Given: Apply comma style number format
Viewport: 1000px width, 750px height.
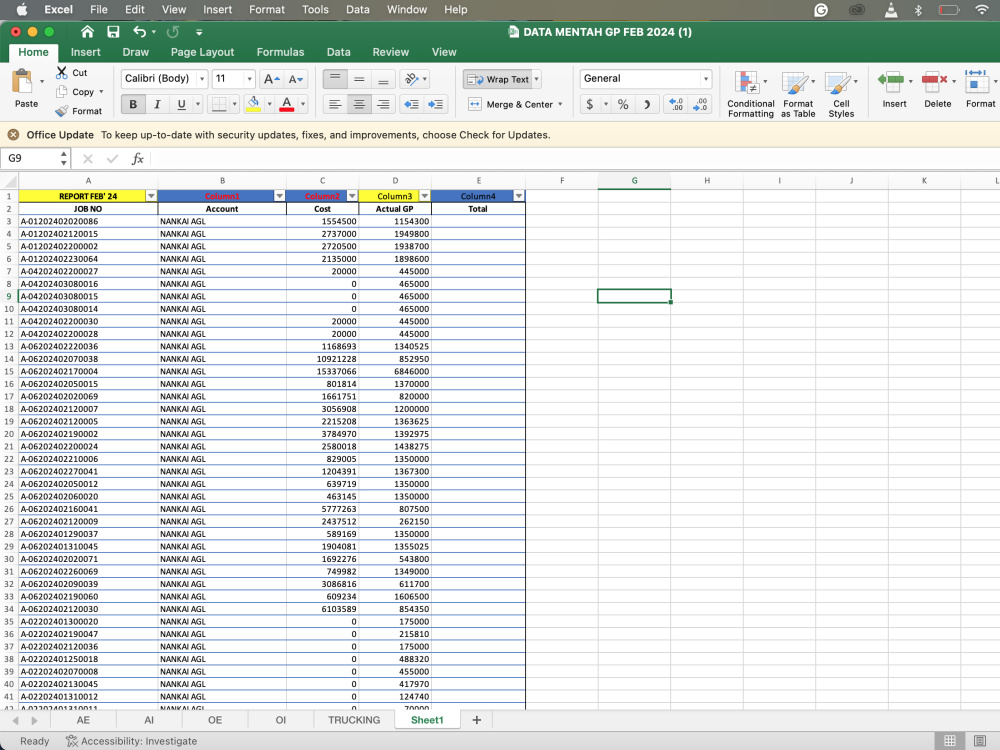Looking at the screenshot, I should coord(647,104).
